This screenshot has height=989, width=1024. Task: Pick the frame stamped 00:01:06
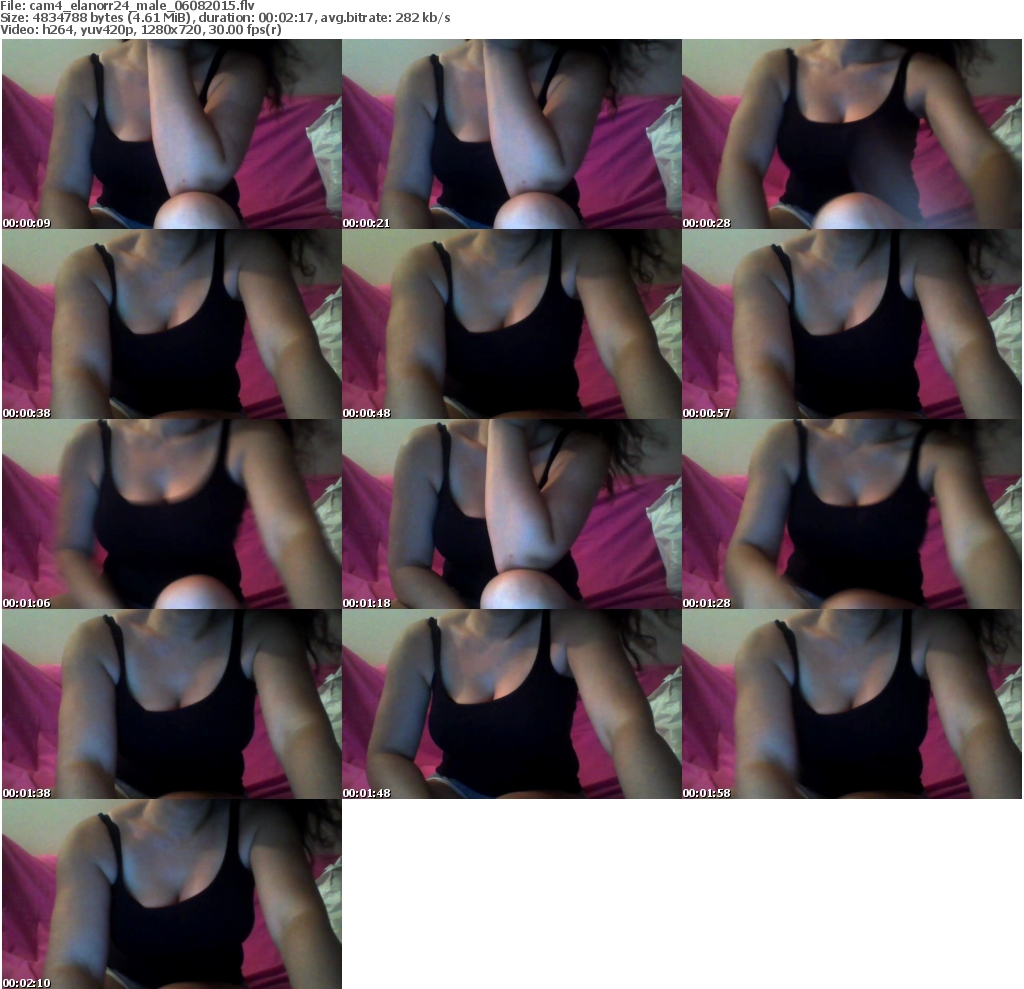tap(172, 514)
